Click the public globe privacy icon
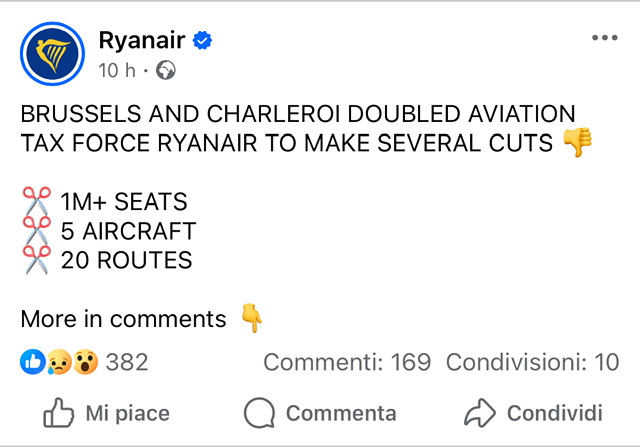The image size is (640, 447). tap(166, 70)
